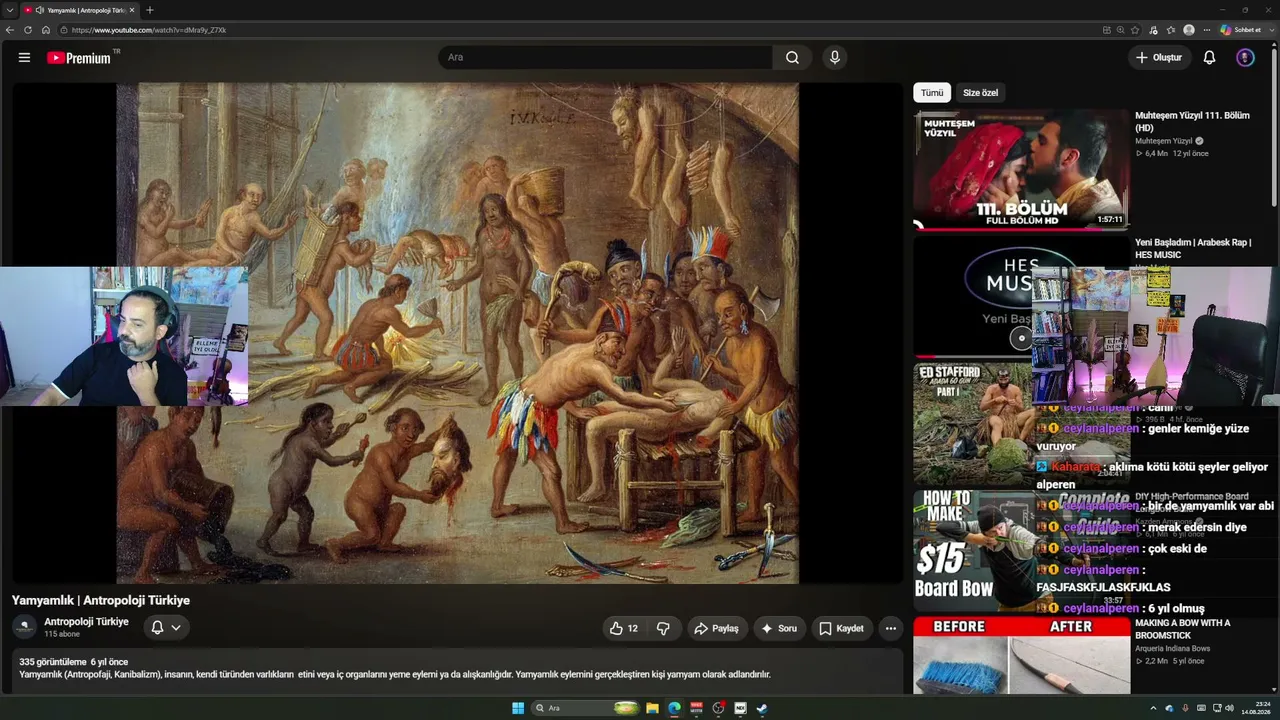Click the 335 görüntüleme view count

52,662
